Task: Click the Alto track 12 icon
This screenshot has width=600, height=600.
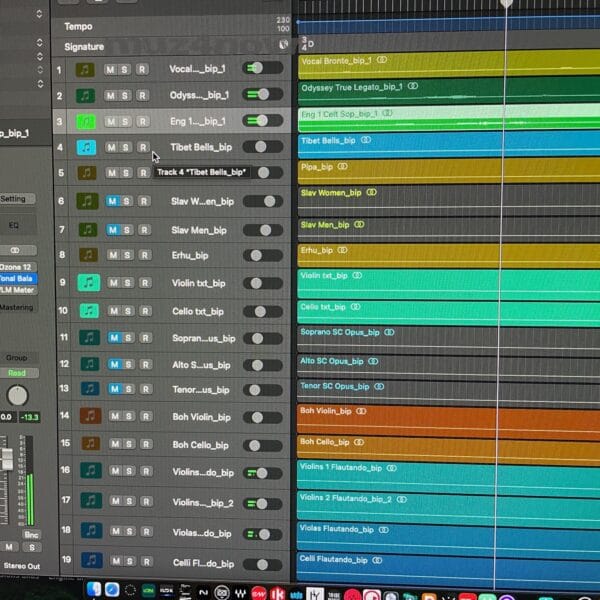Action: 90,364
